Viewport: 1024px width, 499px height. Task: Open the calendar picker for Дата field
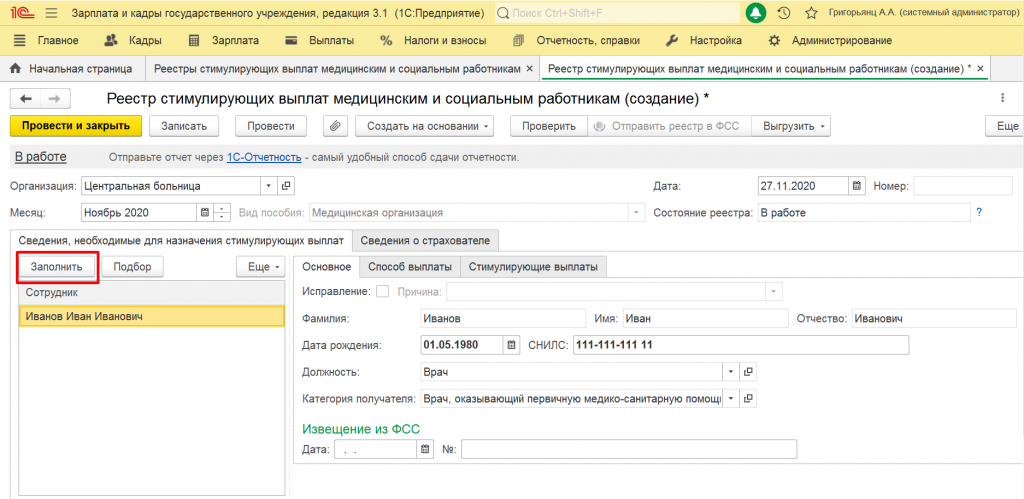point(857,186)
